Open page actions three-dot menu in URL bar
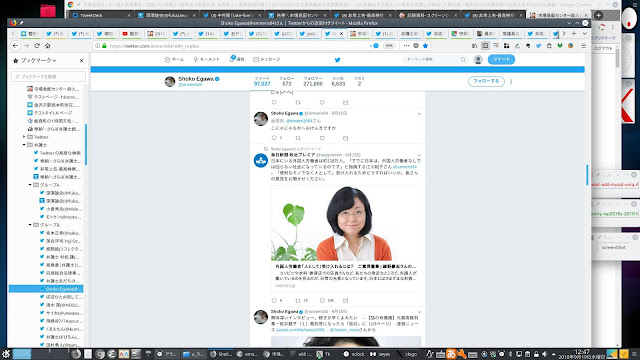Image resolution: width=640 pixels, height=360 pixels. coord(406,46)
